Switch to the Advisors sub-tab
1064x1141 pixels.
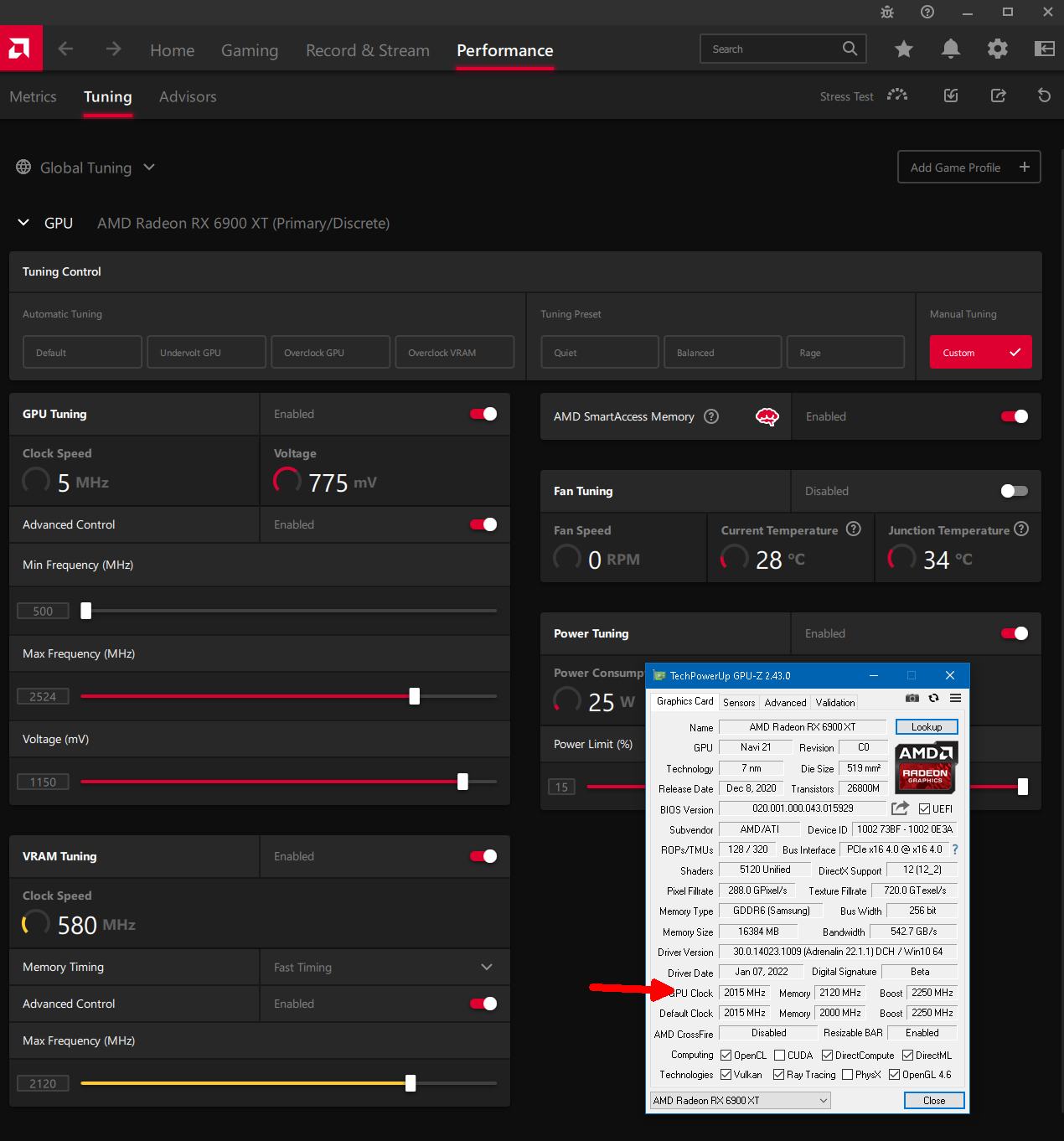pos(188,96)
